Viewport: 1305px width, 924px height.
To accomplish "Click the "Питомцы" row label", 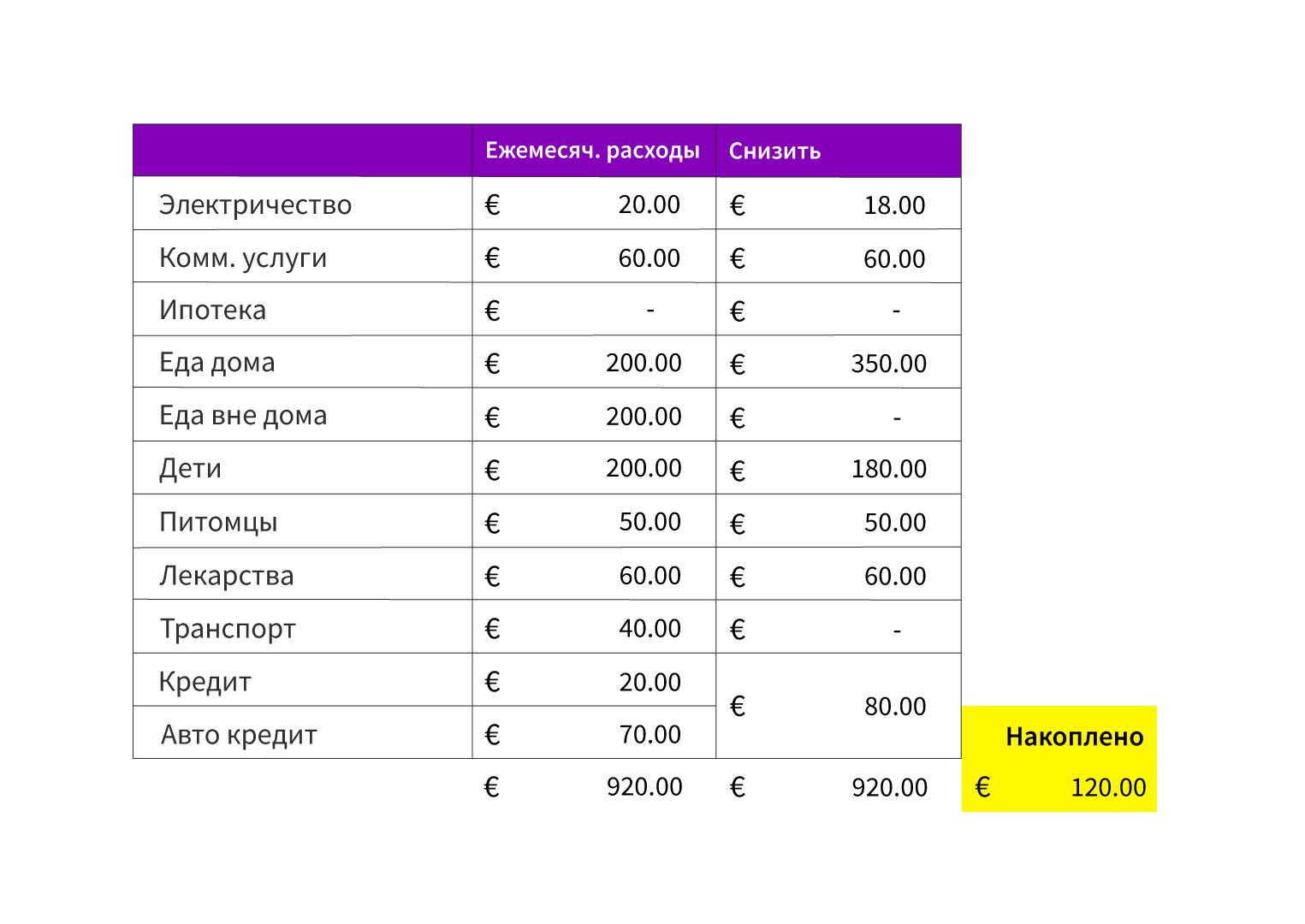I will pos(218,522).
